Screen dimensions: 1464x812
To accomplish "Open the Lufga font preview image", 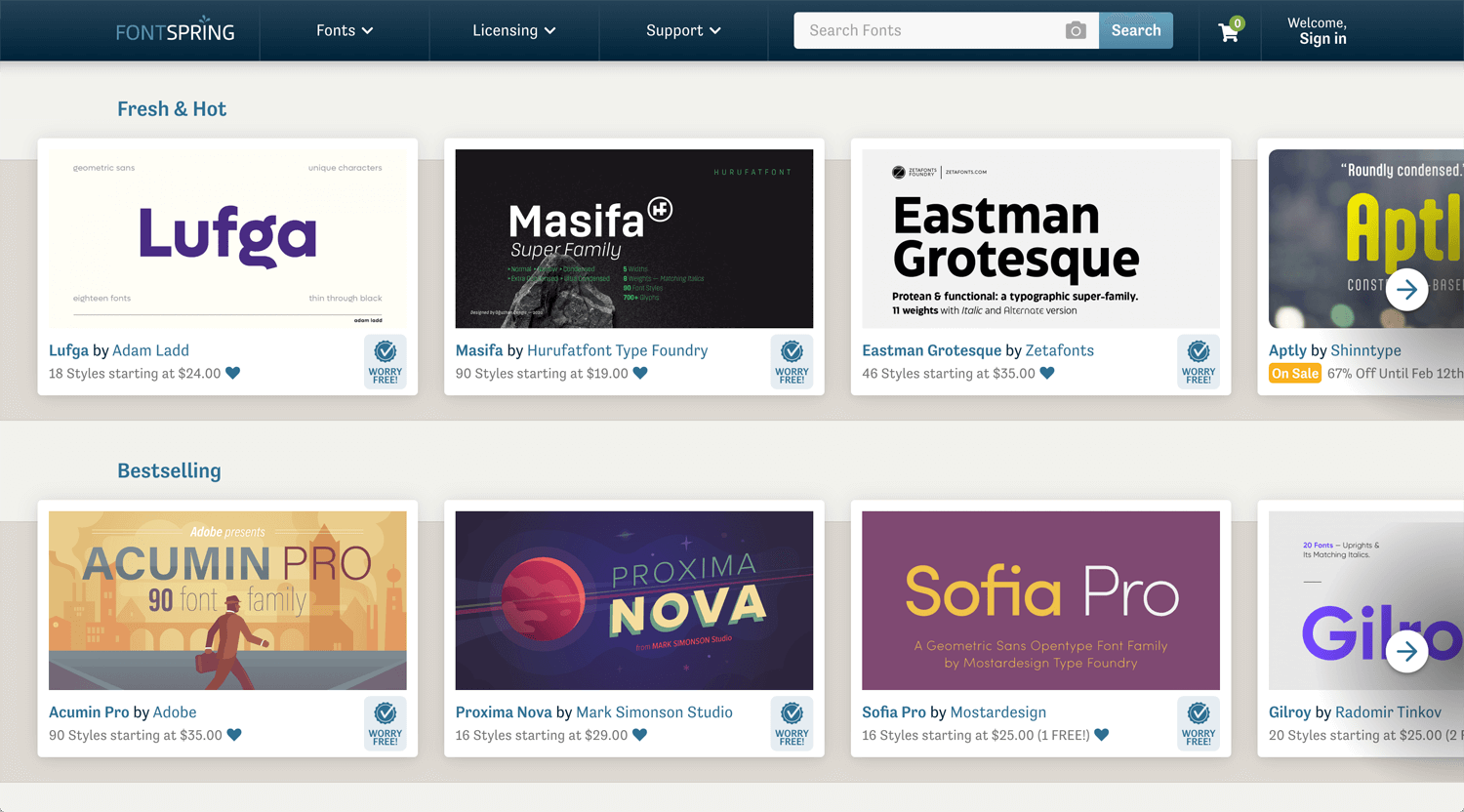I will coord(227,238).
